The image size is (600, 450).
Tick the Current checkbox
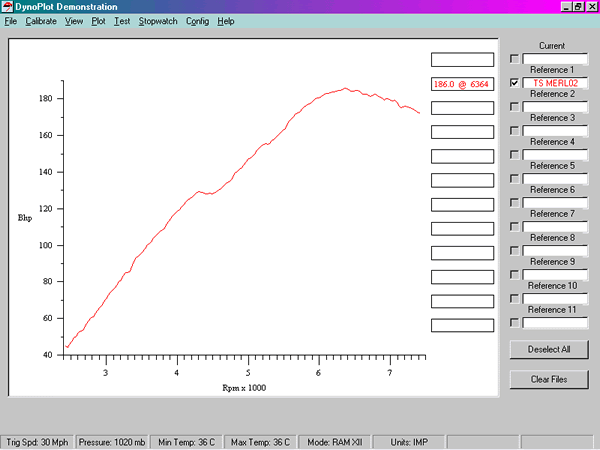(514, 59)
